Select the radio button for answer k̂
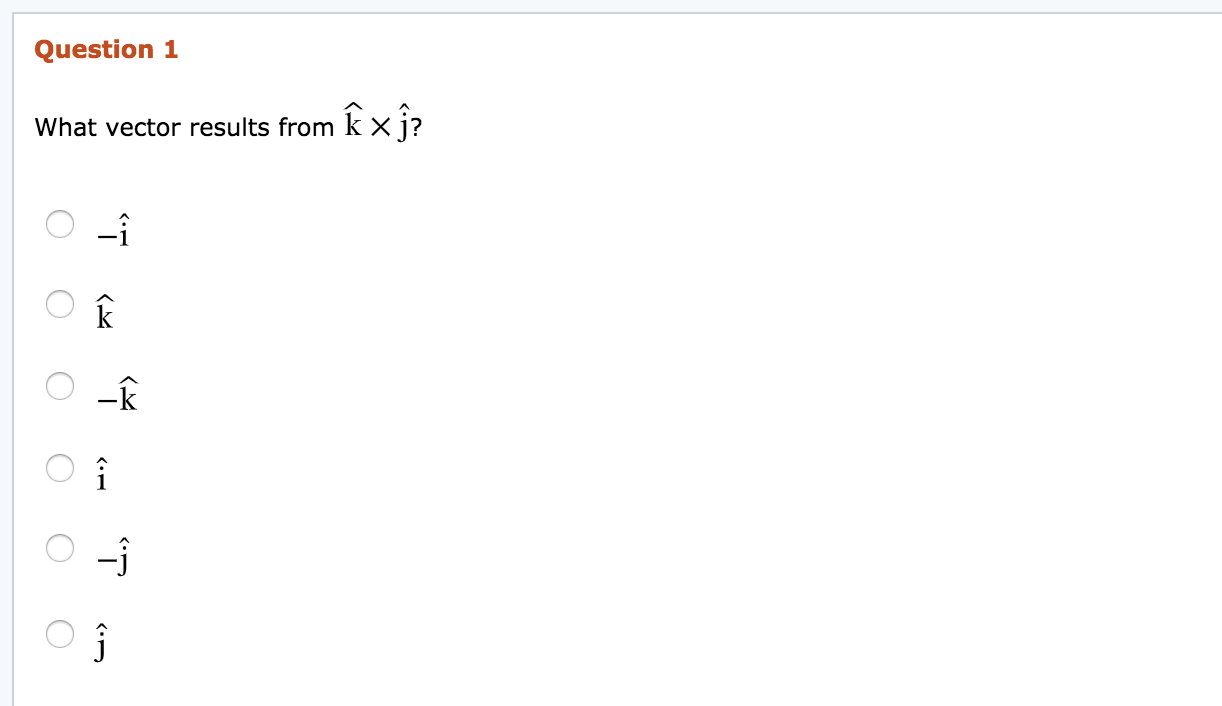 (60, 302)
